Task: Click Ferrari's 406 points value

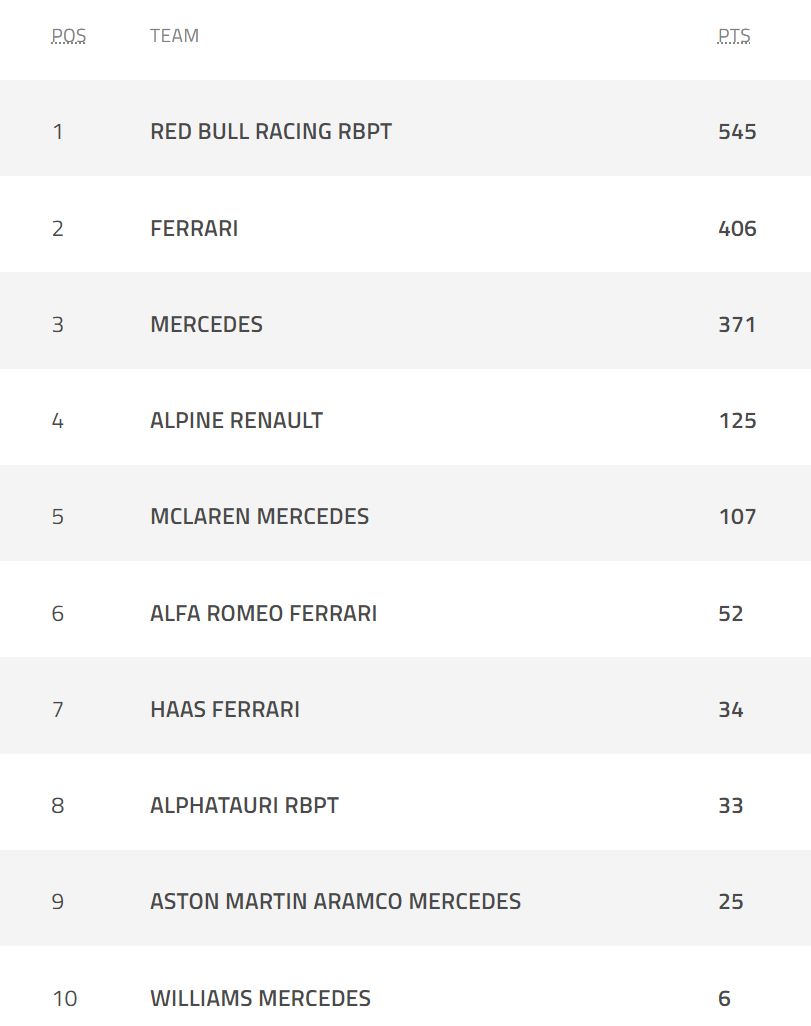Action: (x=737, y=228)
